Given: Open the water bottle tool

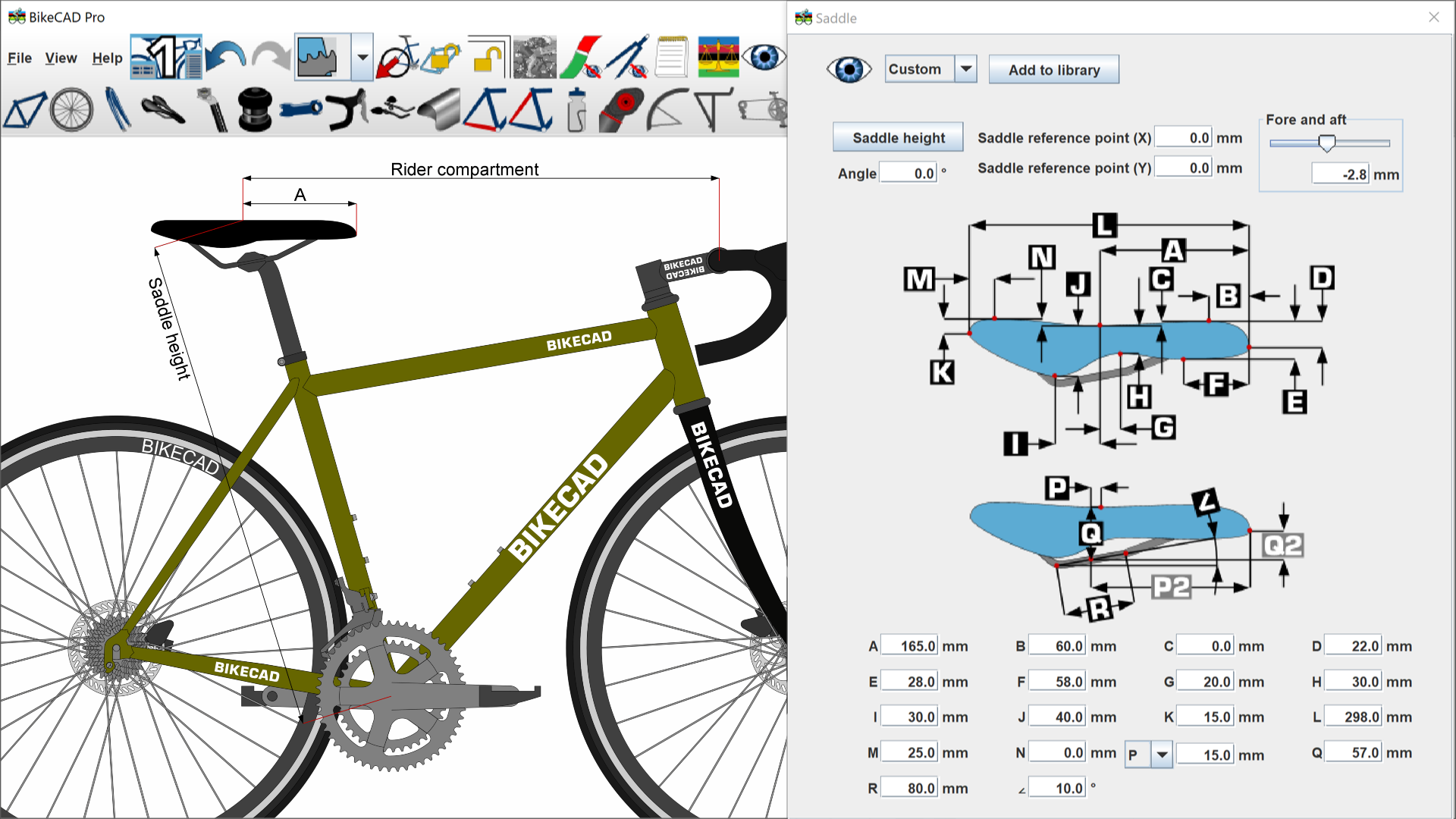Looking at the screenshot, I should (577, 110).
